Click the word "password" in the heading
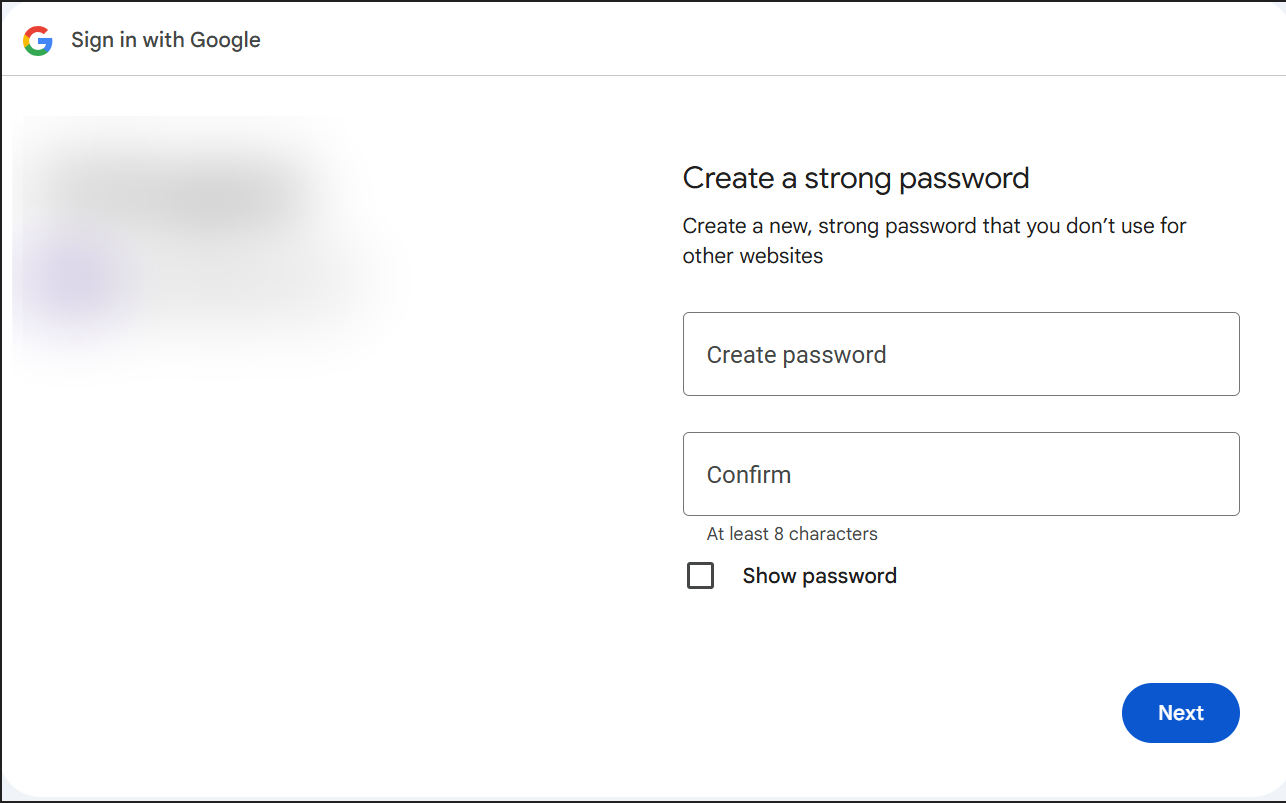 pyautogui.click(x=964, y=178)
